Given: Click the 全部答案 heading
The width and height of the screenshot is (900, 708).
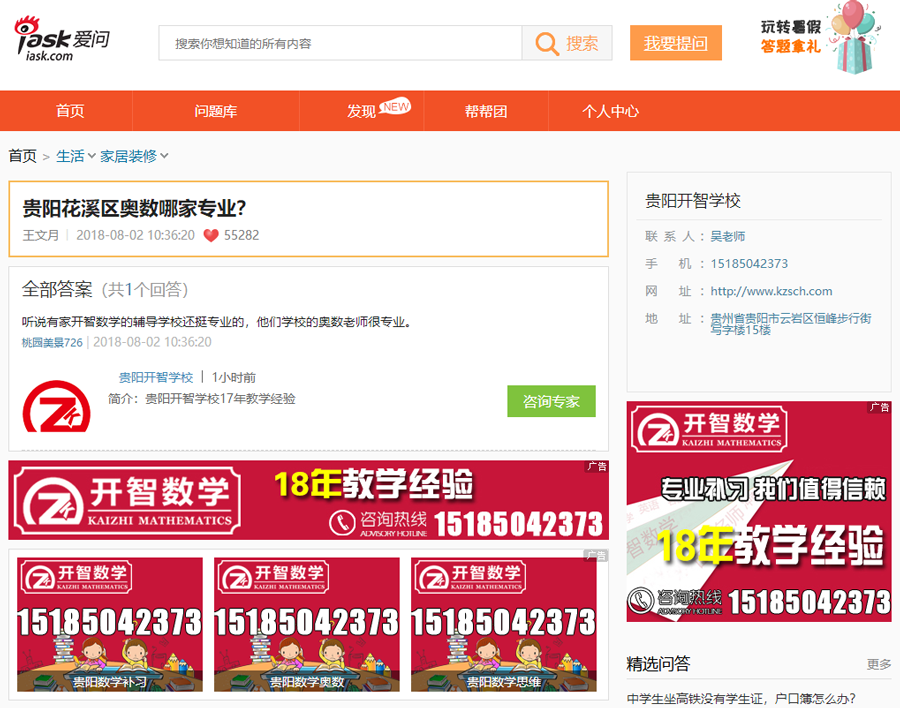Looking at the screenshot, I should [x=57, y=289].
